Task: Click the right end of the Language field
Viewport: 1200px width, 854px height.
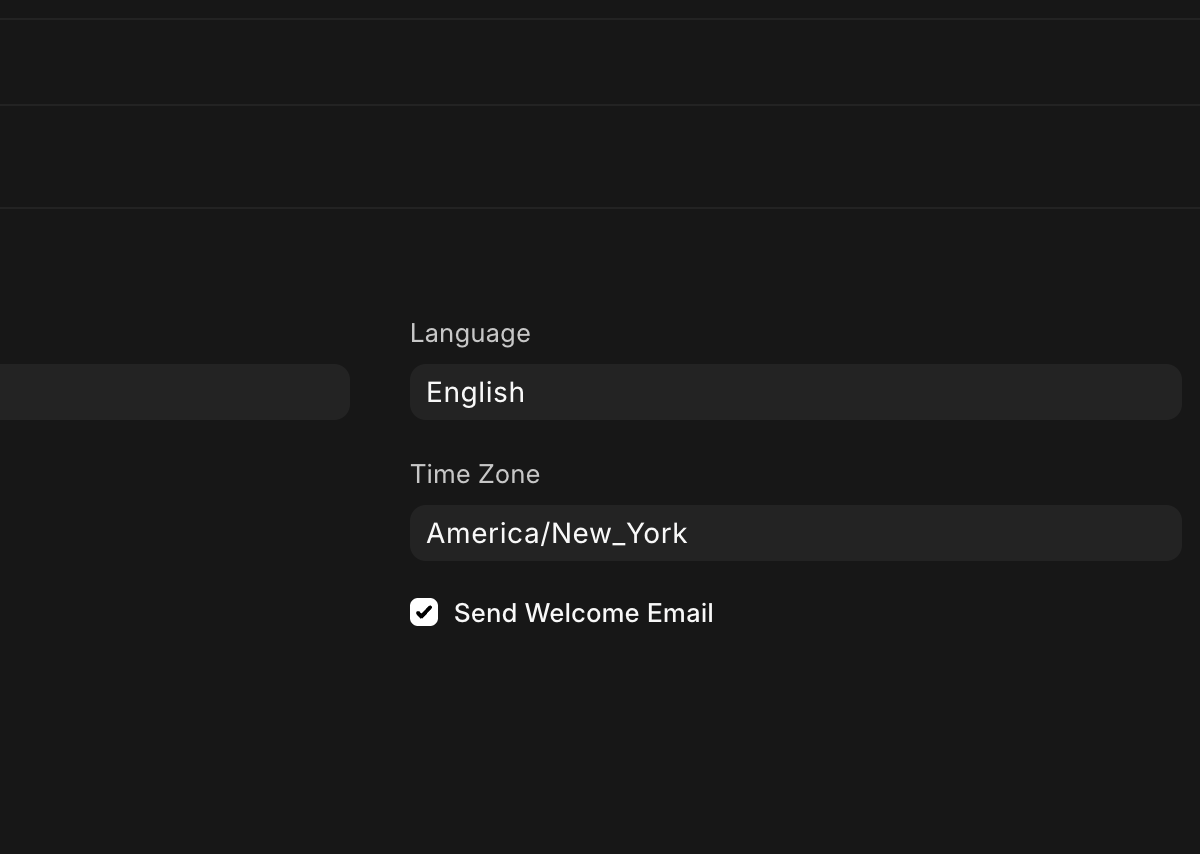Action: pyautogui.click(x=1160, y=392)
